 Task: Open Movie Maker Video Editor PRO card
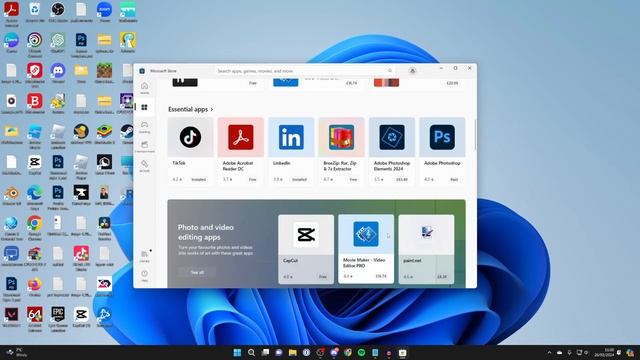pos(366,249)
